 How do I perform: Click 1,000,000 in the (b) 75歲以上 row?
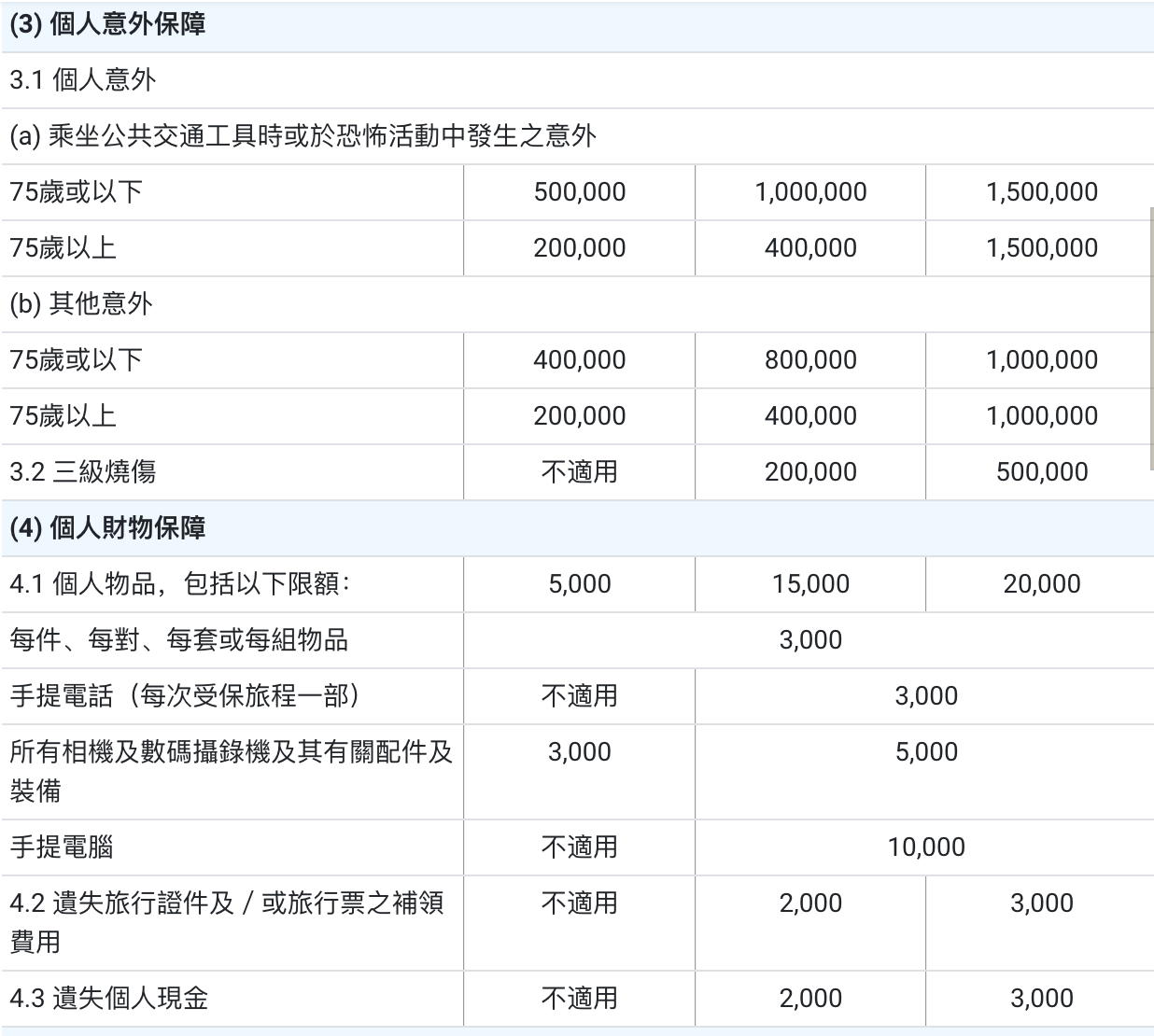coord(1042,416)
